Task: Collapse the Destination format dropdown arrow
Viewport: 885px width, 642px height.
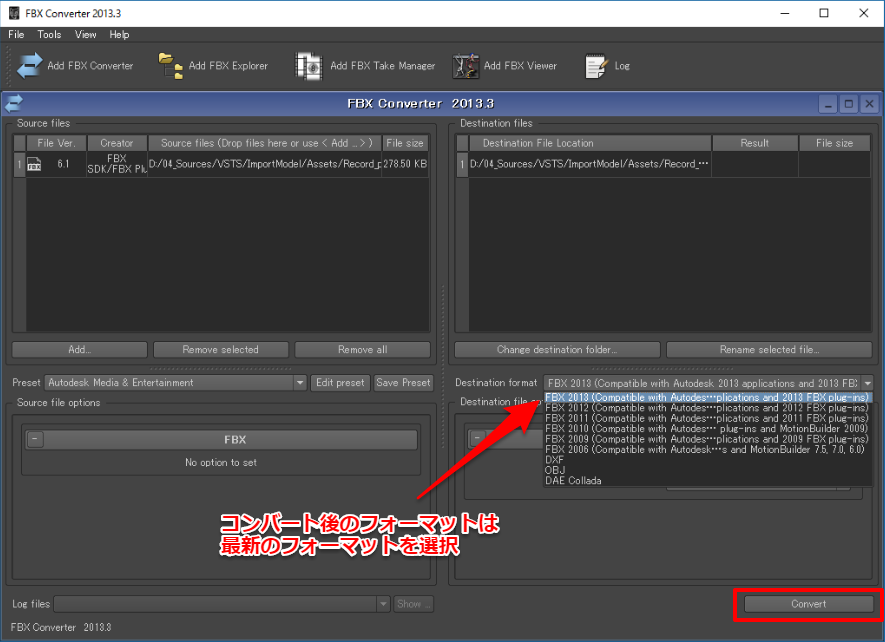Action: pyautogui.click(x=867, y=383)
